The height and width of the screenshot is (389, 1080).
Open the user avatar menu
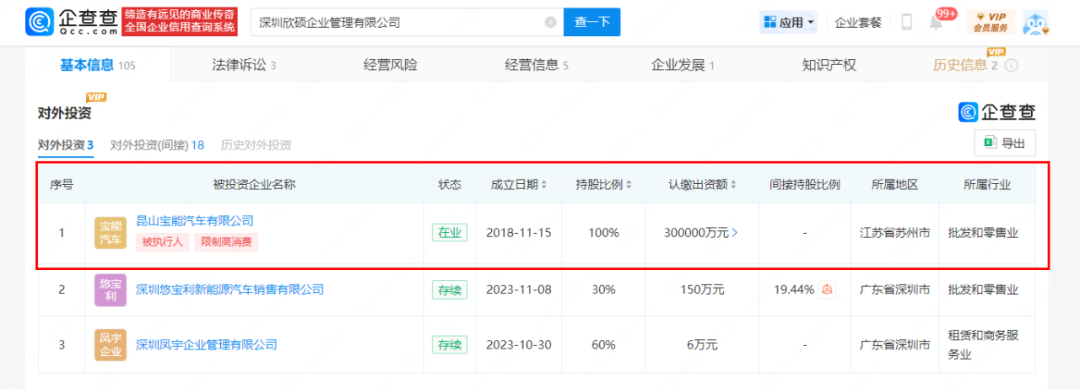[1035, 22]
